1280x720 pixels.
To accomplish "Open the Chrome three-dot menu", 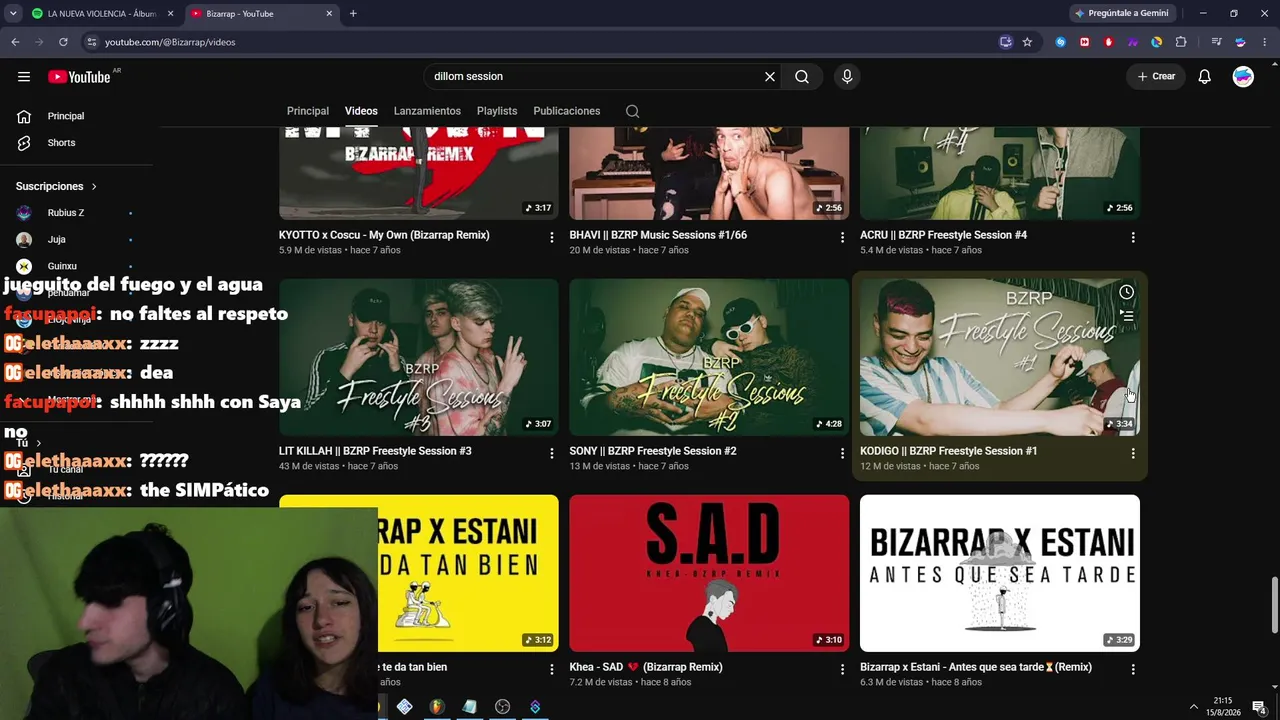I will pos(1264,42).
